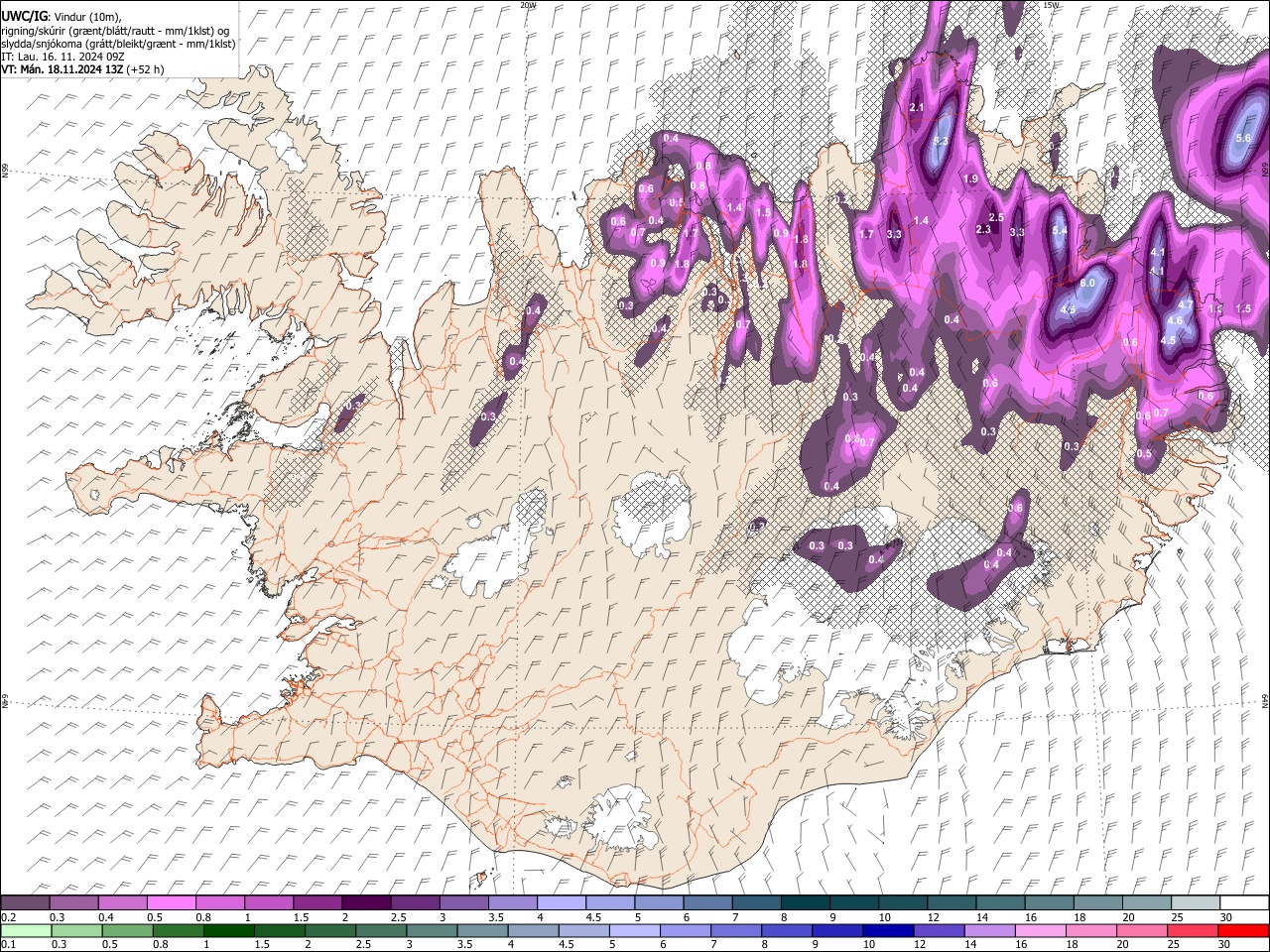1270x952 pixels.
Task: Click the 2.5 precipitation value on the map
Action: [997, 217]
